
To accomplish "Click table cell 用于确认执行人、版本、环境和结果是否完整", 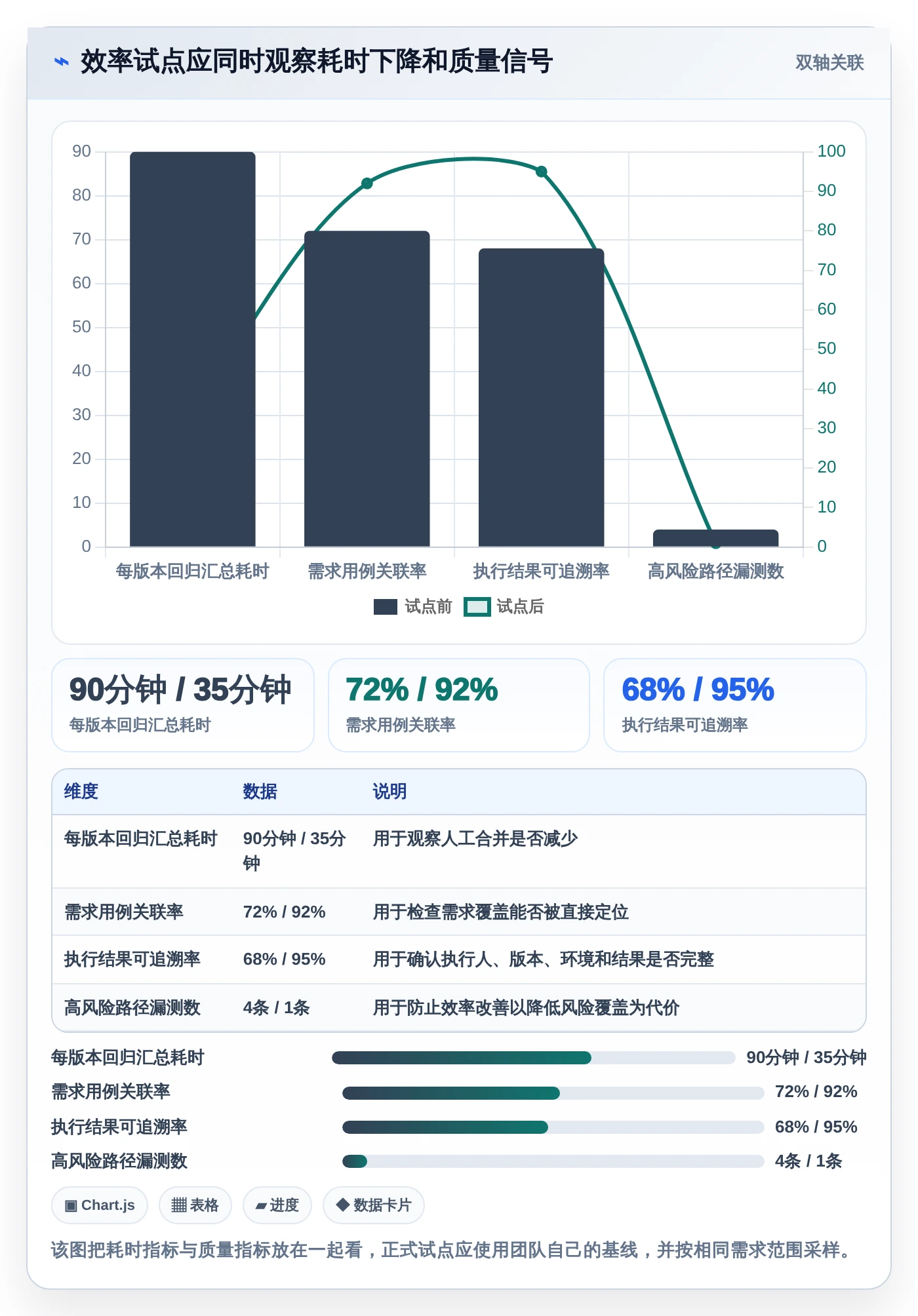I will coord(544,959).
